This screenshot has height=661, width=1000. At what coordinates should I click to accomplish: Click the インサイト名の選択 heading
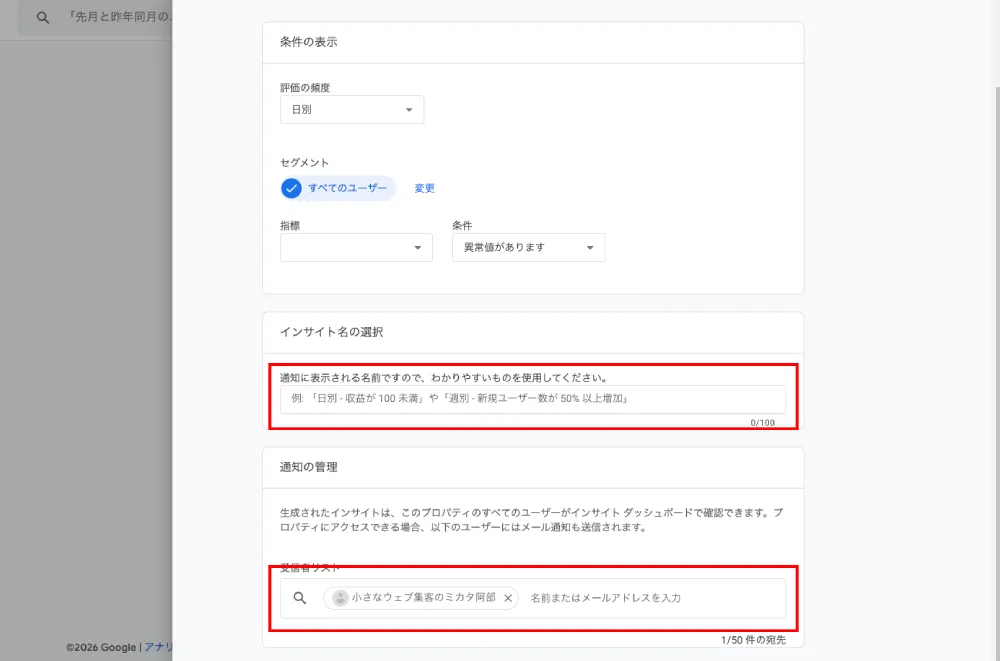pos(332,332)
